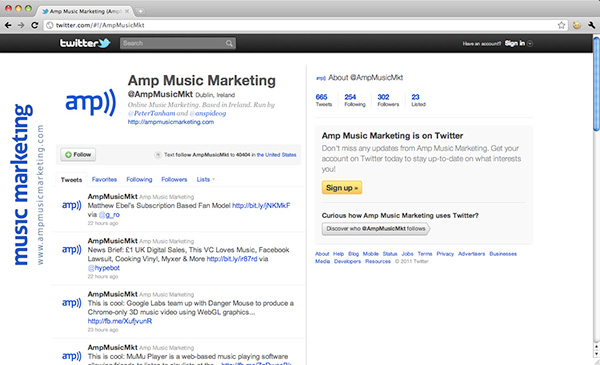This screenshot has height=365, width=600.
Task: Click the Follow button
Action: [x=78, y=155]
